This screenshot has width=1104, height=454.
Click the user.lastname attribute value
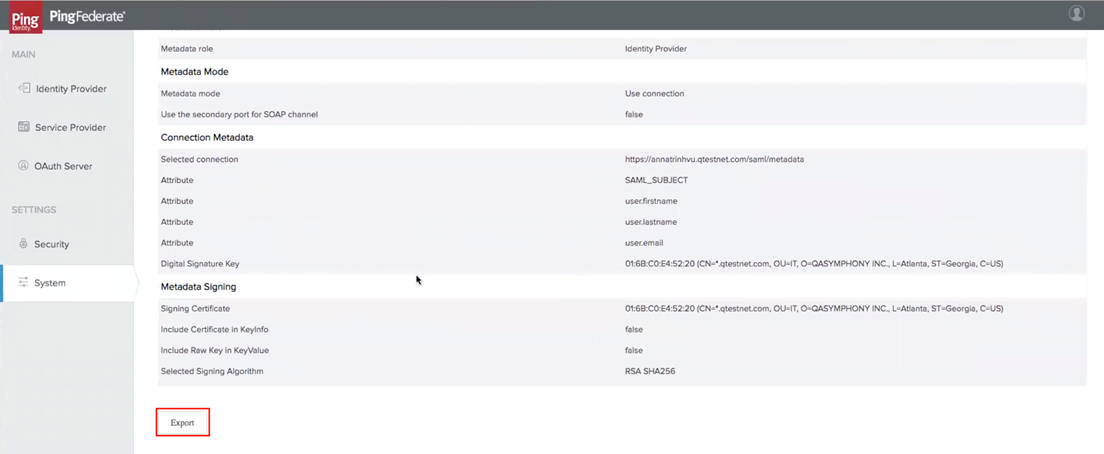tap(651, 222)
